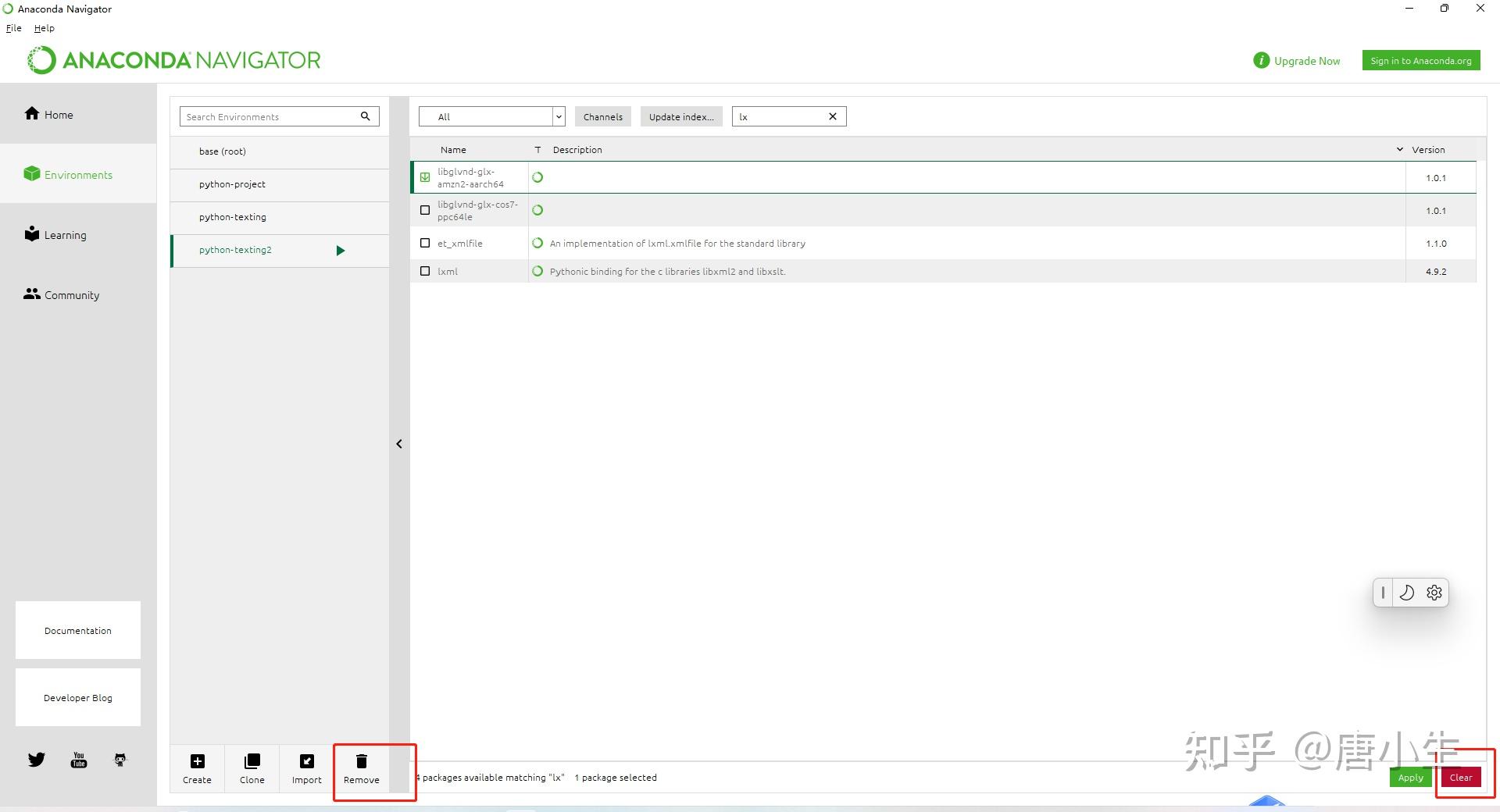Click the et_xmlfile package name
This screenshot has height=812, width=1500.
(460, 243)
